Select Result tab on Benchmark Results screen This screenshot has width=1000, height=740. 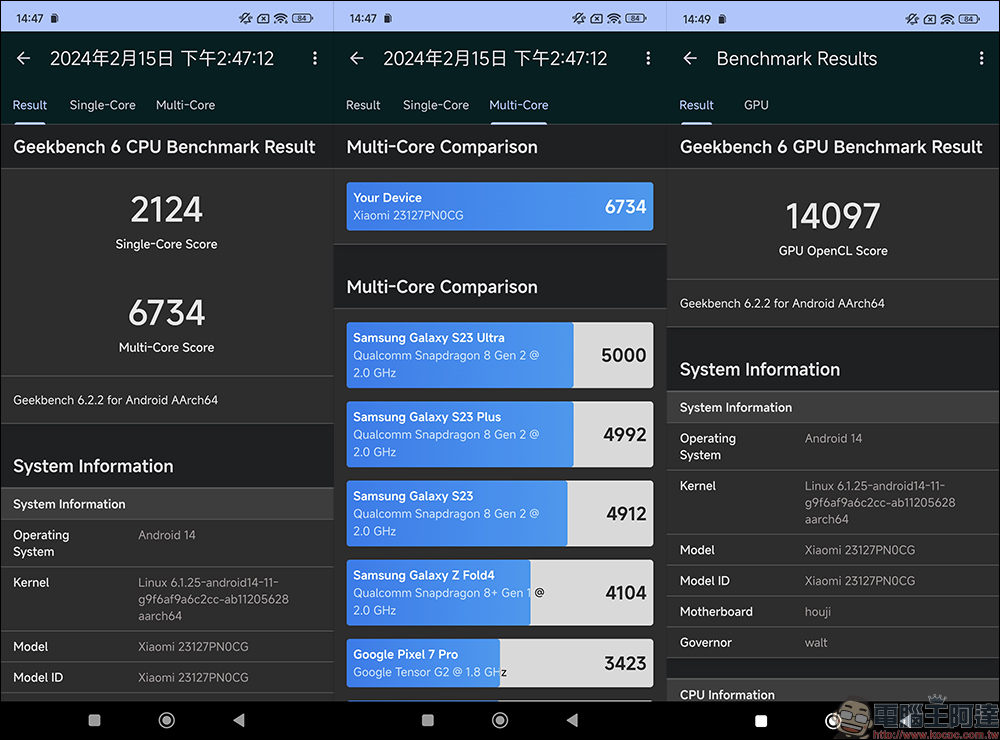click(696, 105)
